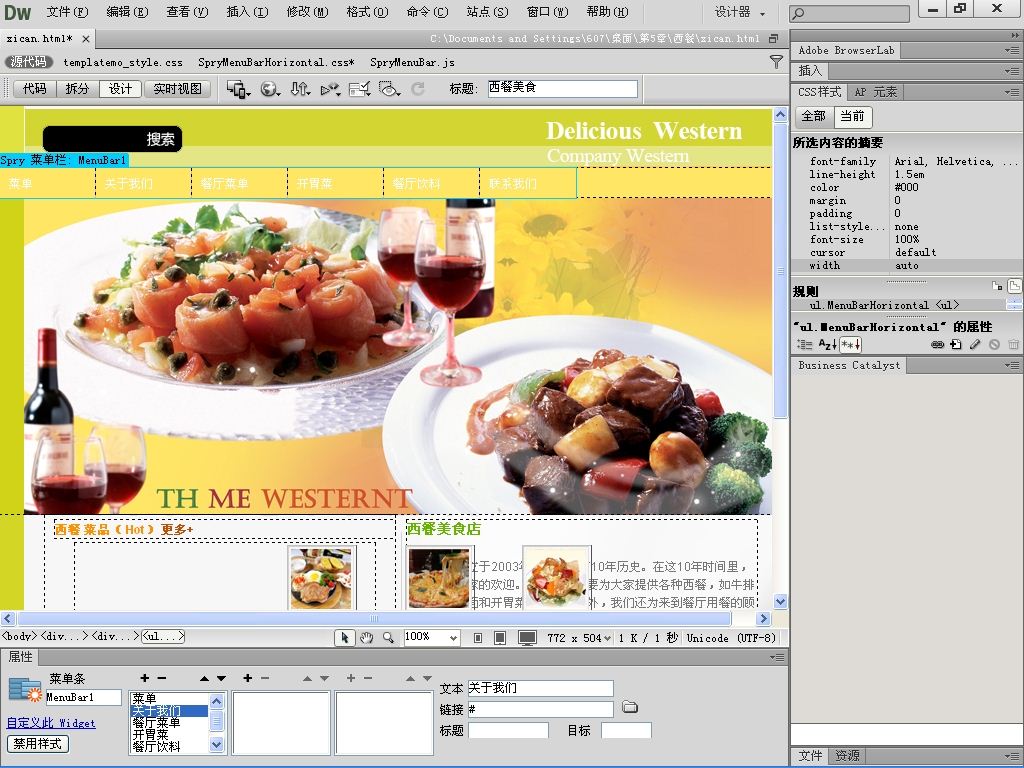Open SpryMenuBar.js related file
Image resolution: width=1024 pixels, height=768 pixels.
point(412,63)
